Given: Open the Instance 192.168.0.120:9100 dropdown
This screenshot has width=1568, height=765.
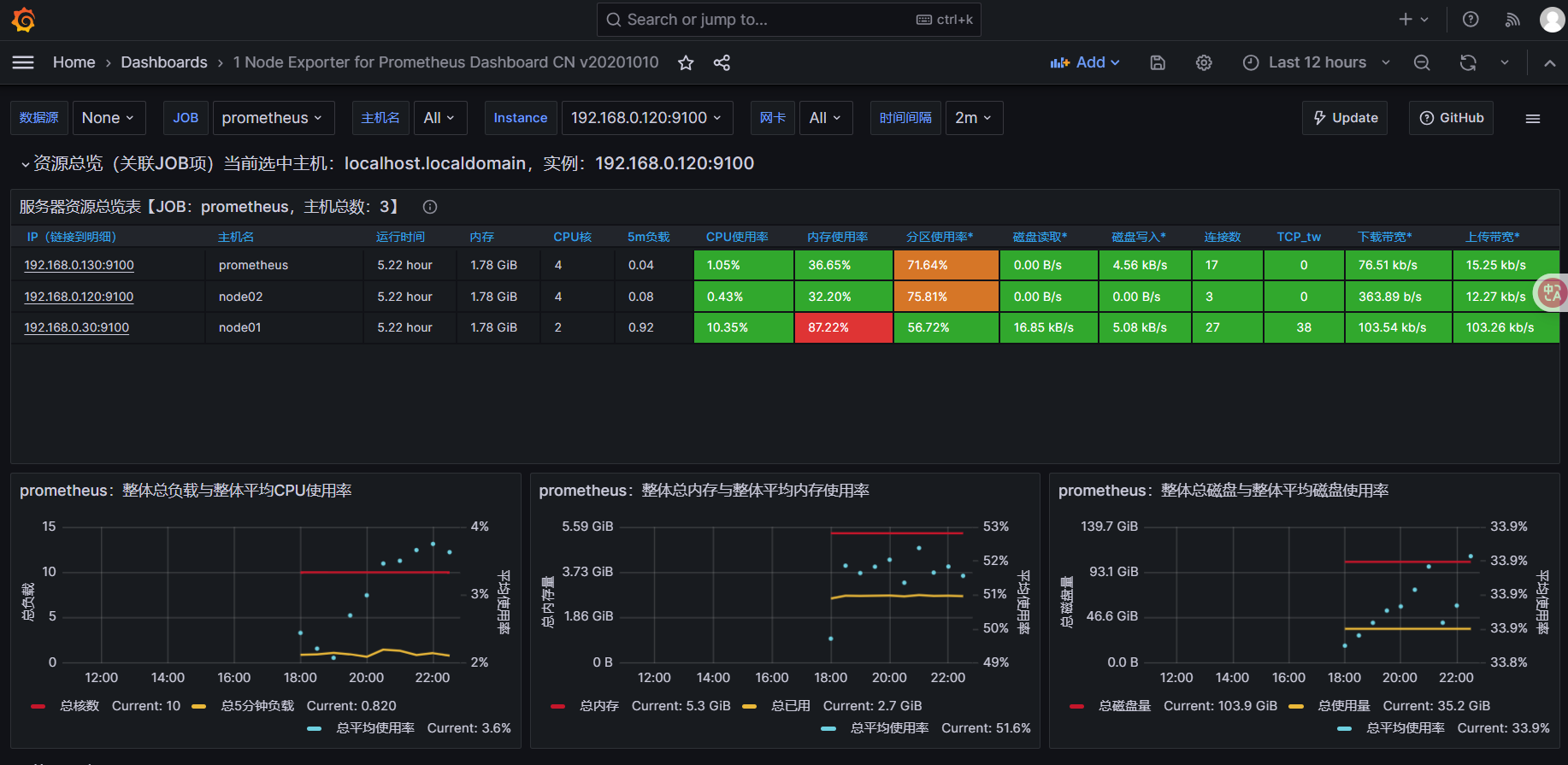Looking at the screenshot, I should click(x=646, y=118).
